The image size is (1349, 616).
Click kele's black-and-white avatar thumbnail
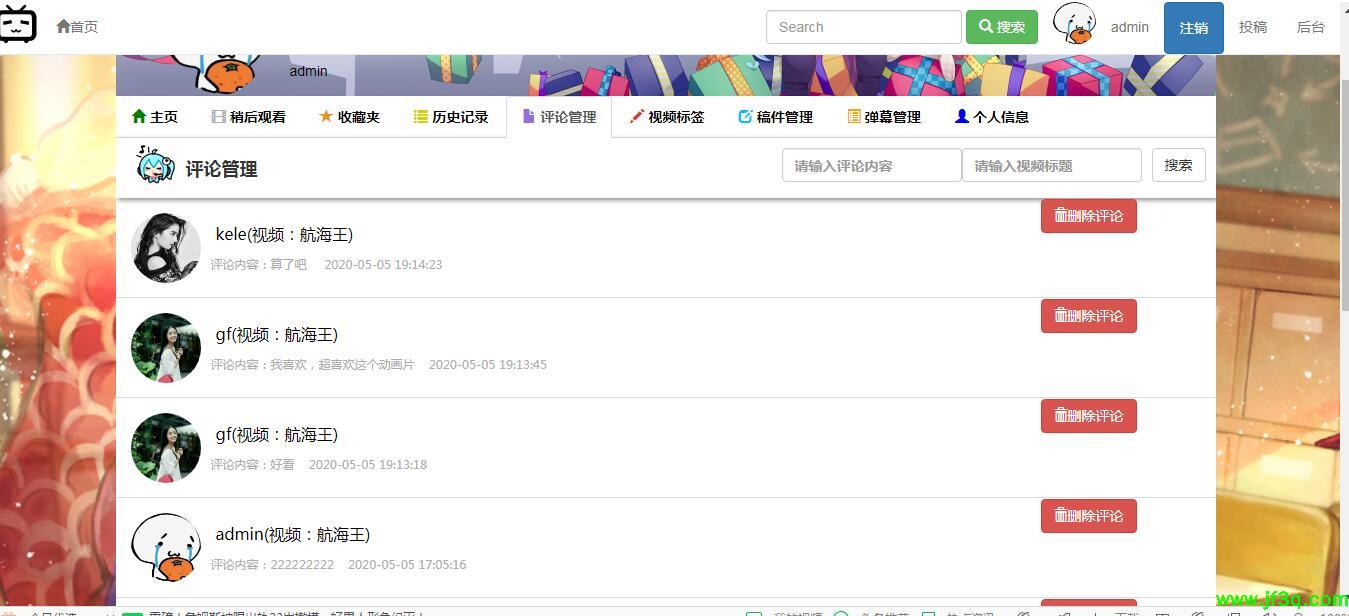click(166, 247)
